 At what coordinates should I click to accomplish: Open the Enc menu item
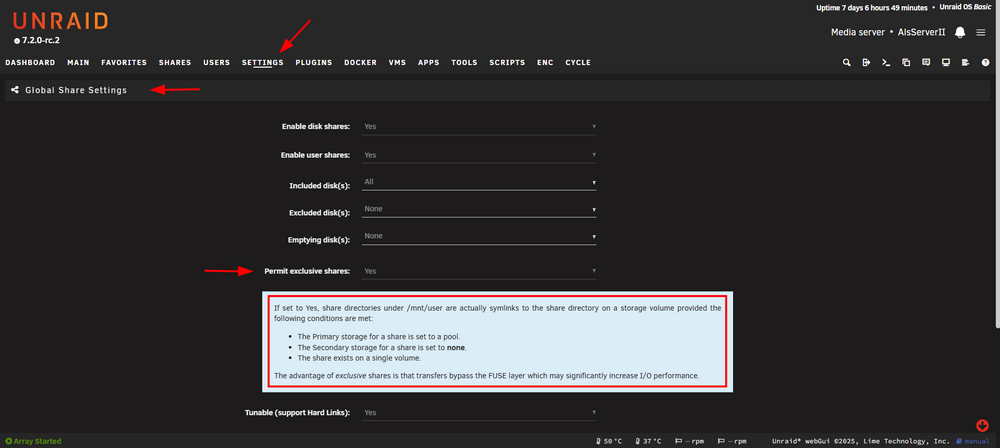pyautogui.click(x=545, y=63)
